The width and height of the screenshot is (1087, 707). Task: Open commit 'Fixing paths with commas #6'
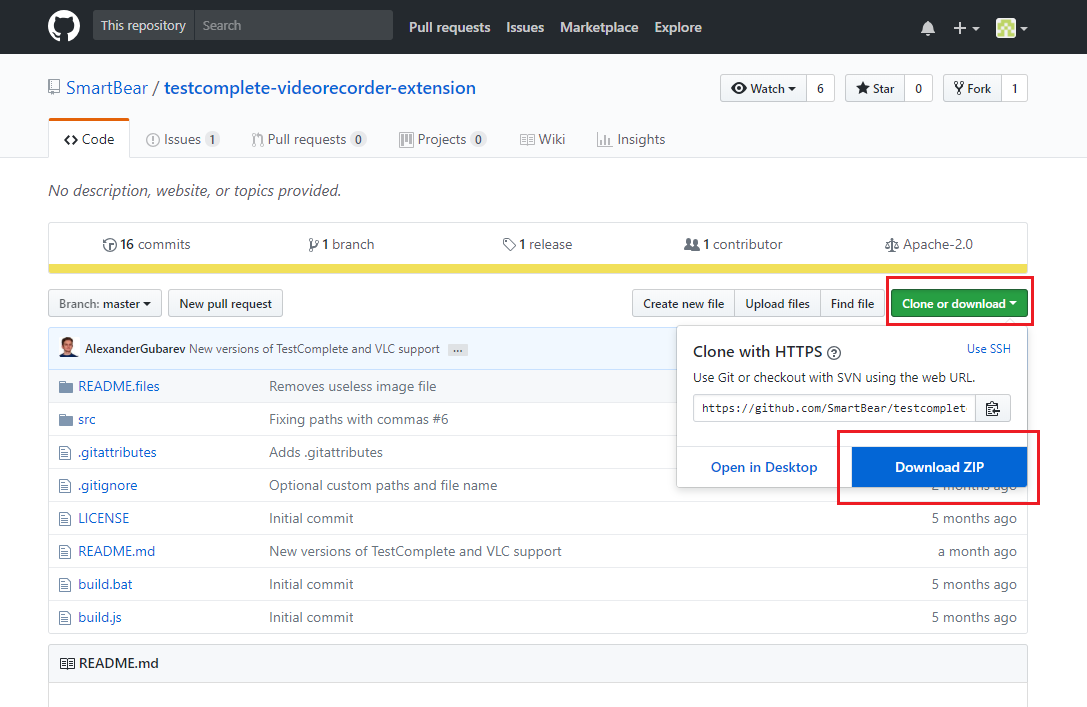point(358,419)
